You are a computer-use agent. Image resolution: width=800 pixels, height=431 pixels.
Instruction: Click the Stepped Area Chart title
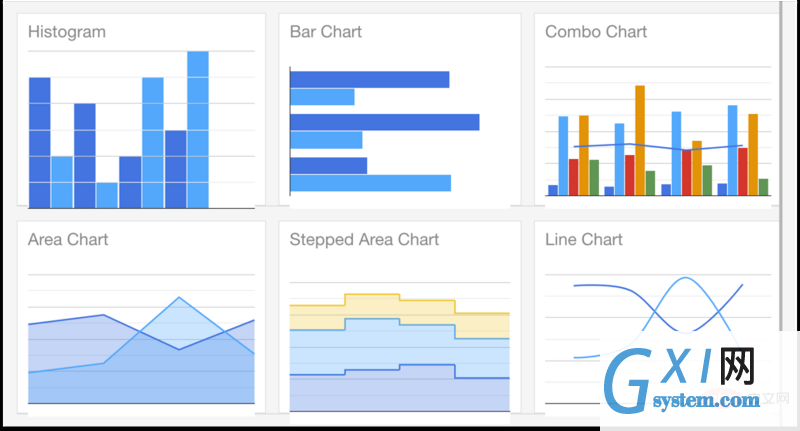tap(364, 240)
